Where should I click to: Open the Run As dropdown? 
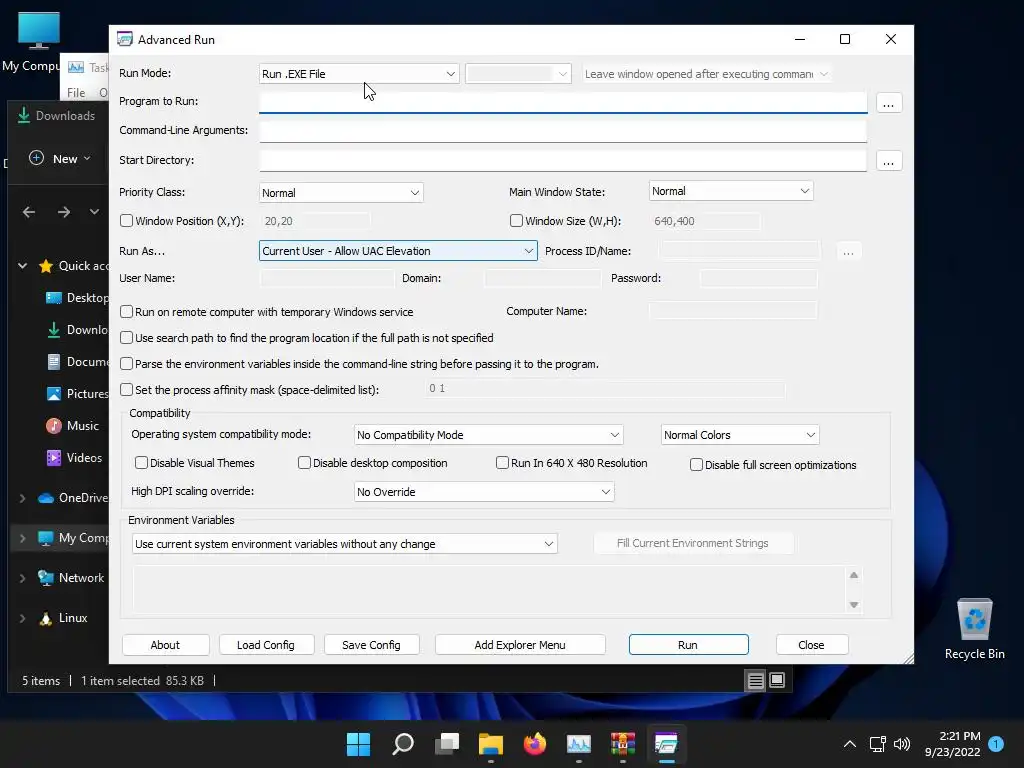398,251
